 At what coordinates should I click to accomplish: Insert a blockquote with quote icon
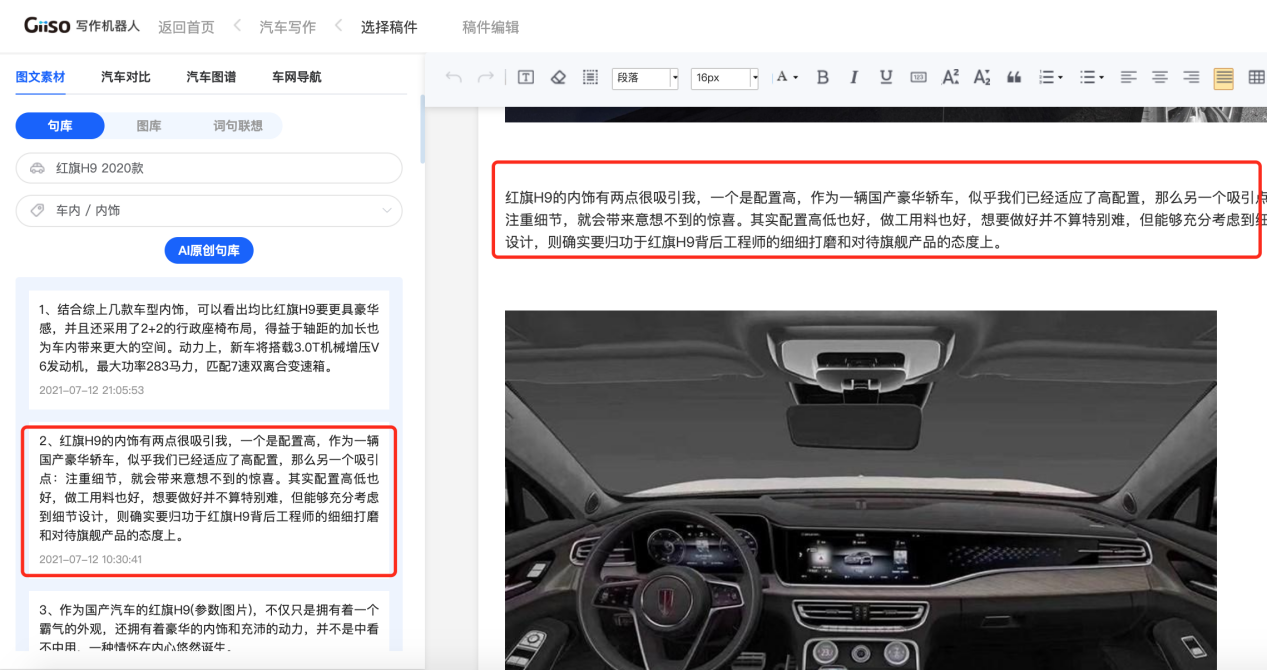click(1014, 77)
